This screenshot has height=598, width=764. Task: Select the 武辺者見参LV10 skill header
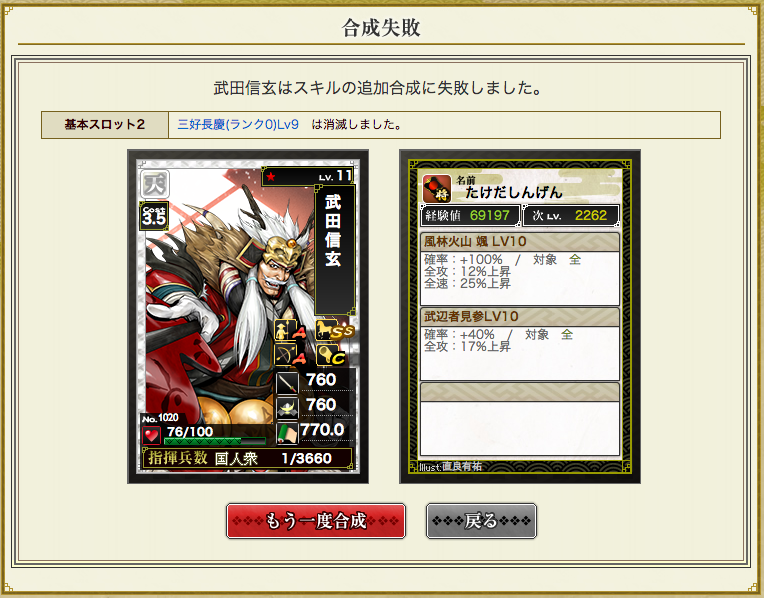pyautogui.click(x=520, y=317)
